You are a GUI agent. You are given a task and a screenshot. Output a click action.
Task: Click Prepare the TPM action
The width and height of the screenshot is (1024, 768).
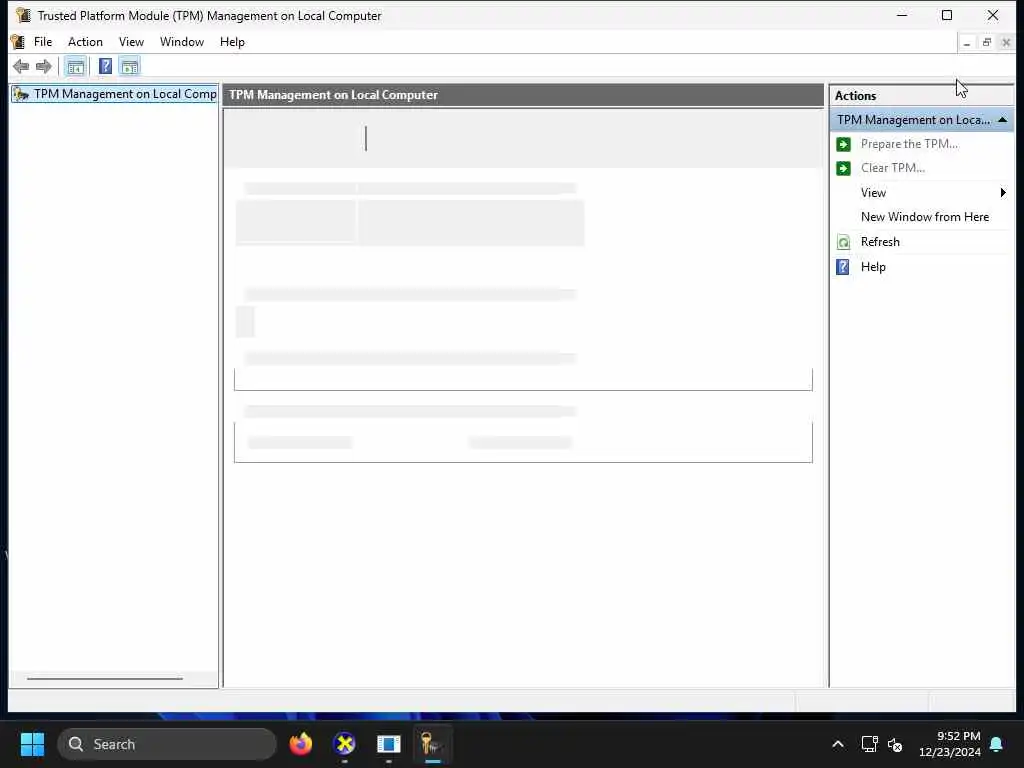pyautogui.click(x=909, y=144)
